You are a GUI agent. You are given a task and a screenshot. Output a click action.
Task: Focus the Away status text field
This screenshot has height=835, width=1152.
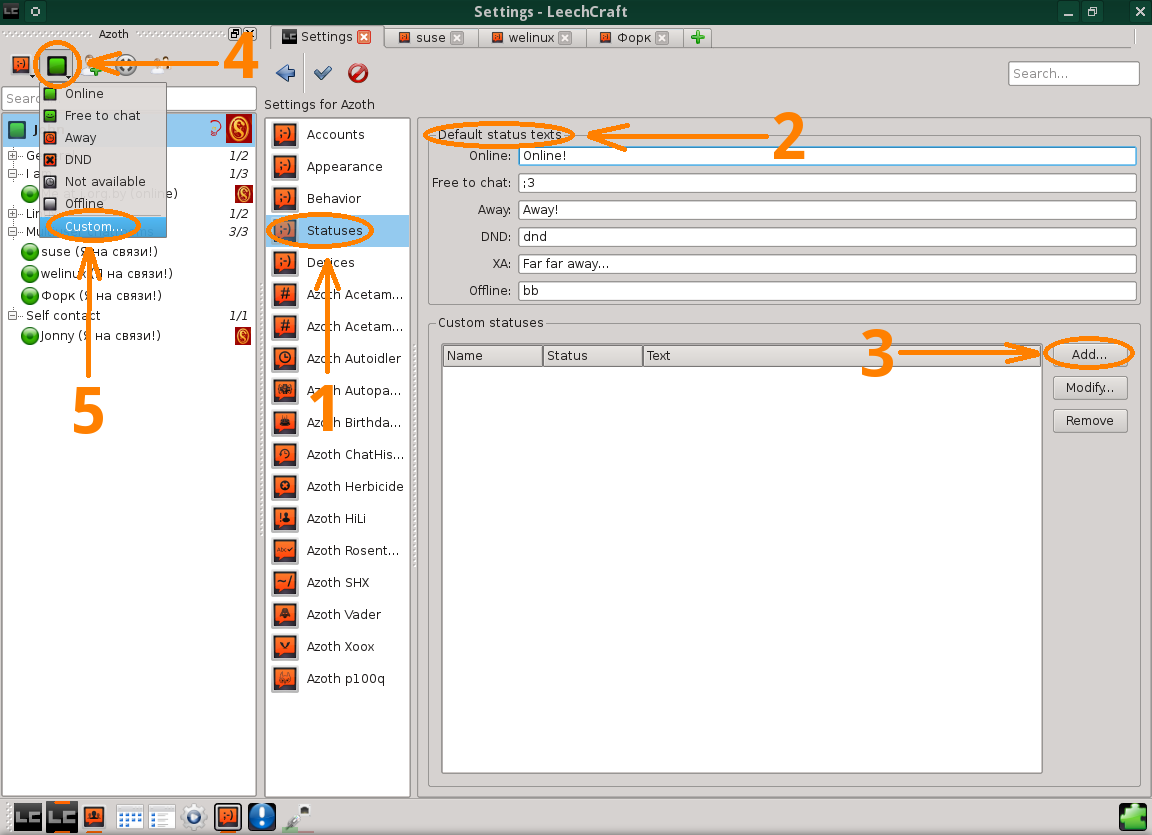click(827, 210)
